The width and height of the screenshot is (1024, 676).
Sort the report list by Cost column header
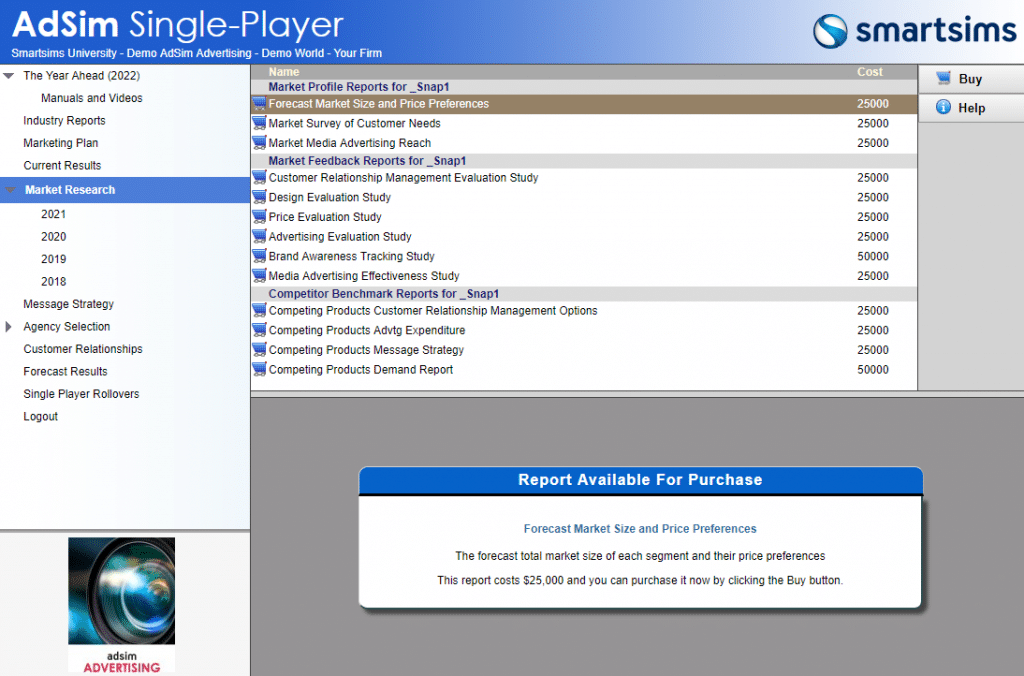tap(869, 72)
